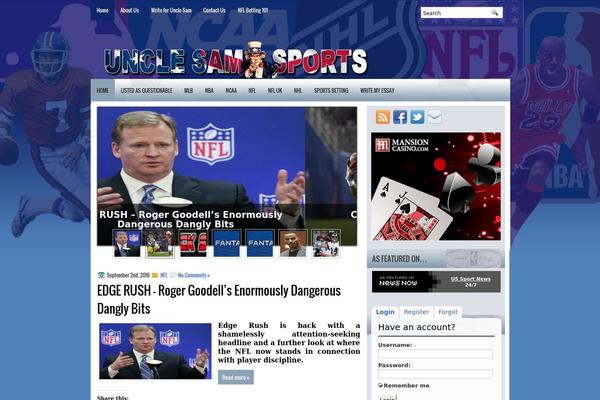Open Write My Essay menu item
The width and height of the screenshot is (600, 400).
[x=377, y=90]
